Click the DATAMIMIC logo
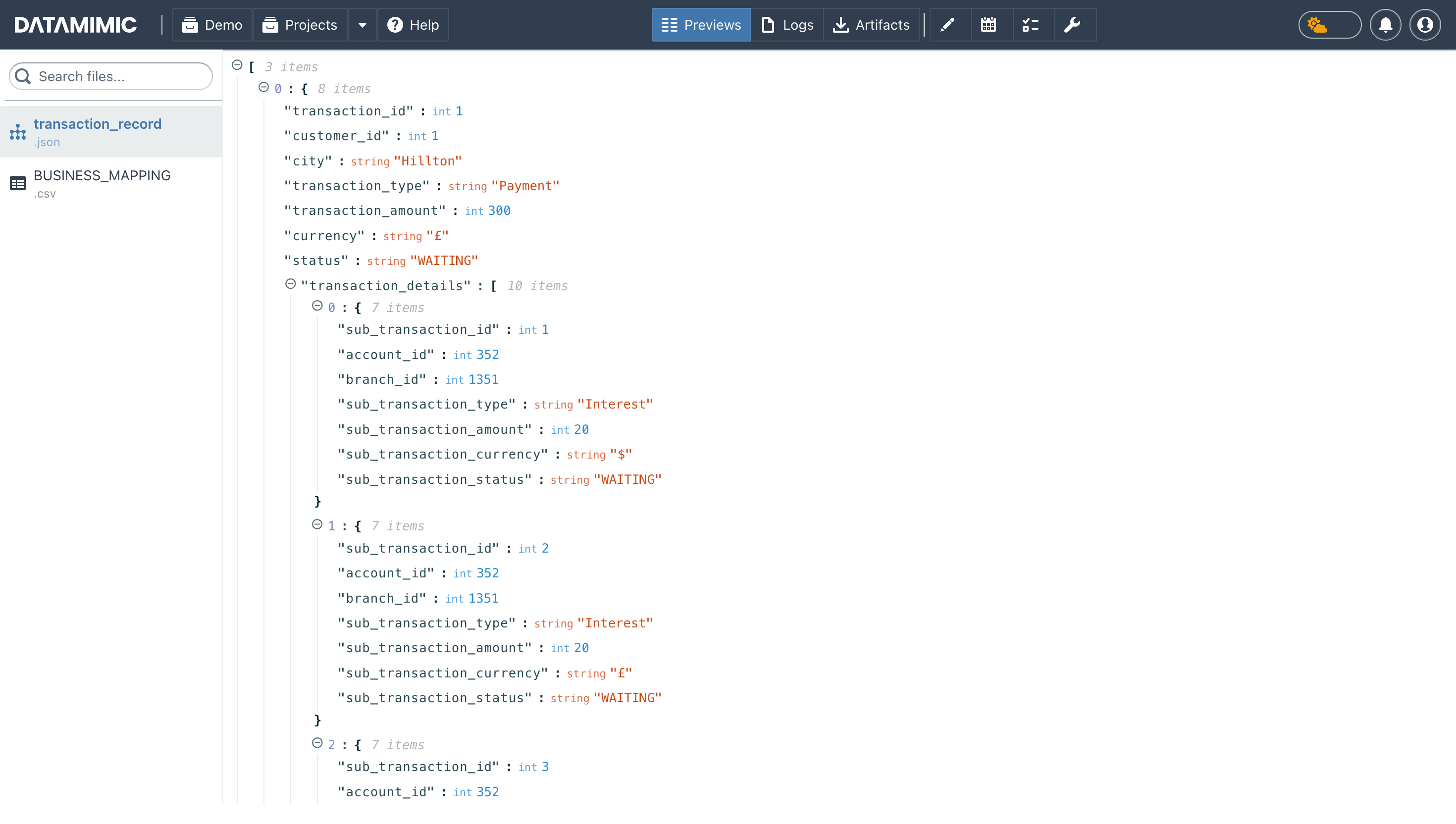This screenshot has height=824, width=1456. 74,25
